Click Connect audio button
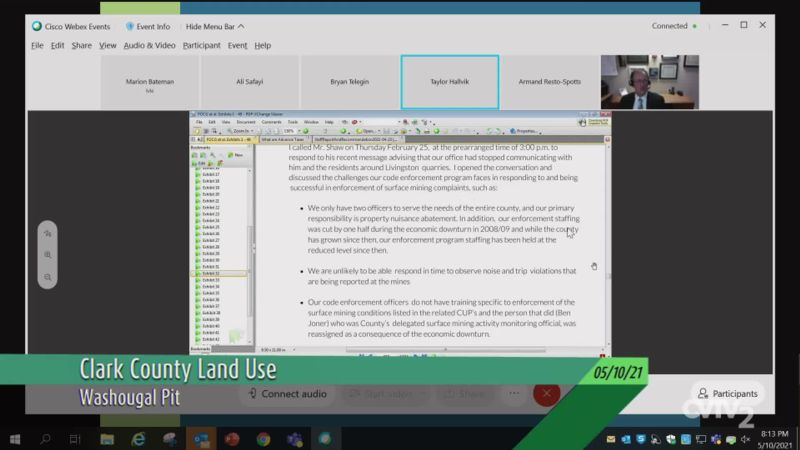This screenshot has width=800, height=450. pyautogui.click(x=288, y=394)
